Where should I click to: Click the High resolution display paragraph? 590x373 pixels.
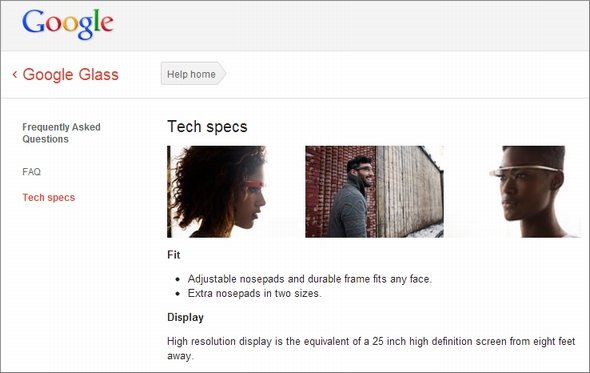pos(371,349)
